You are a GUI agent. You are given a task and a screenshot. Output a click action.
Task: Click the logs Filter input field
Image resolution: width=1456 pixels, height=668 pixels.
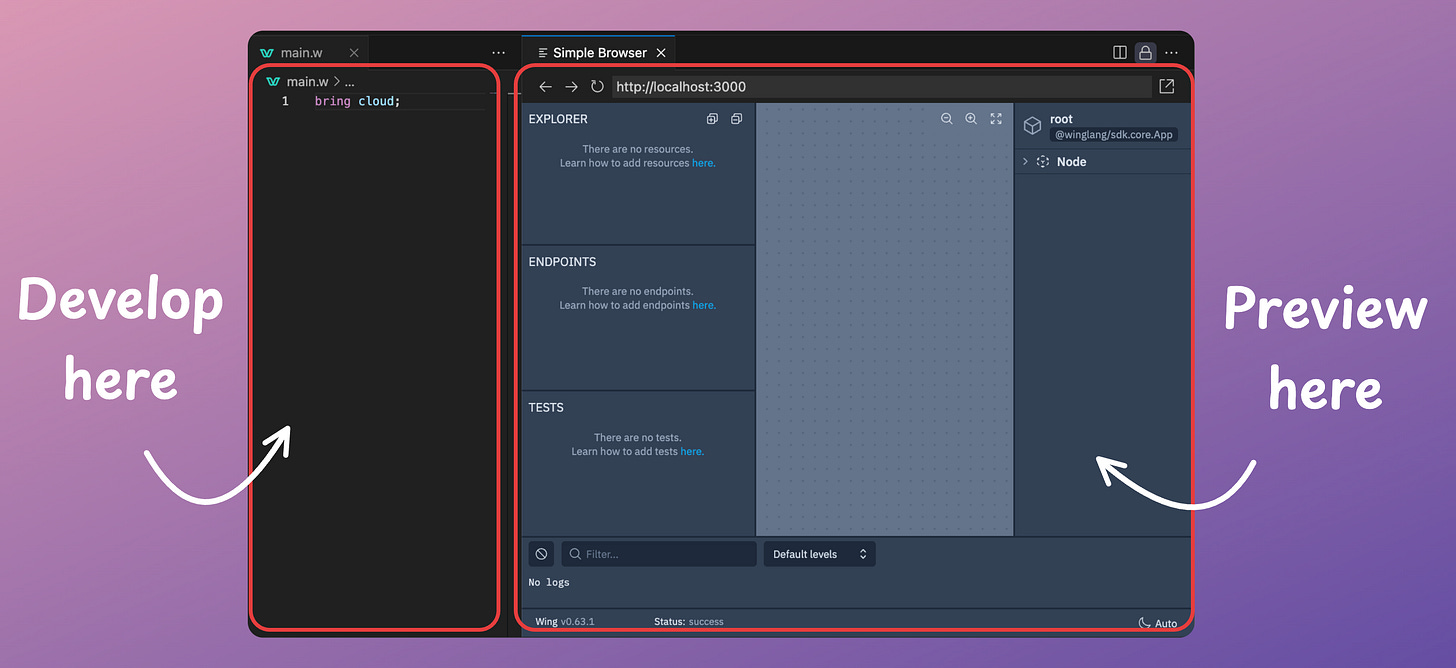click(x=657, y=553)
